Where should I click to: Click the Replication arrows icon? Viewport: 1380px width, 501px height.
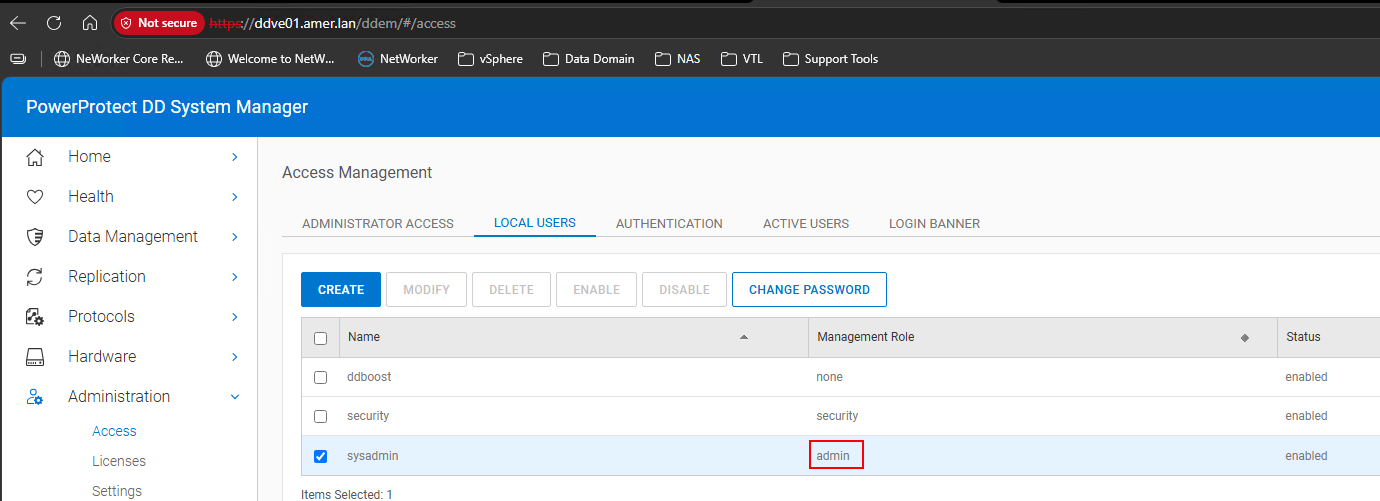pos(35,277)
